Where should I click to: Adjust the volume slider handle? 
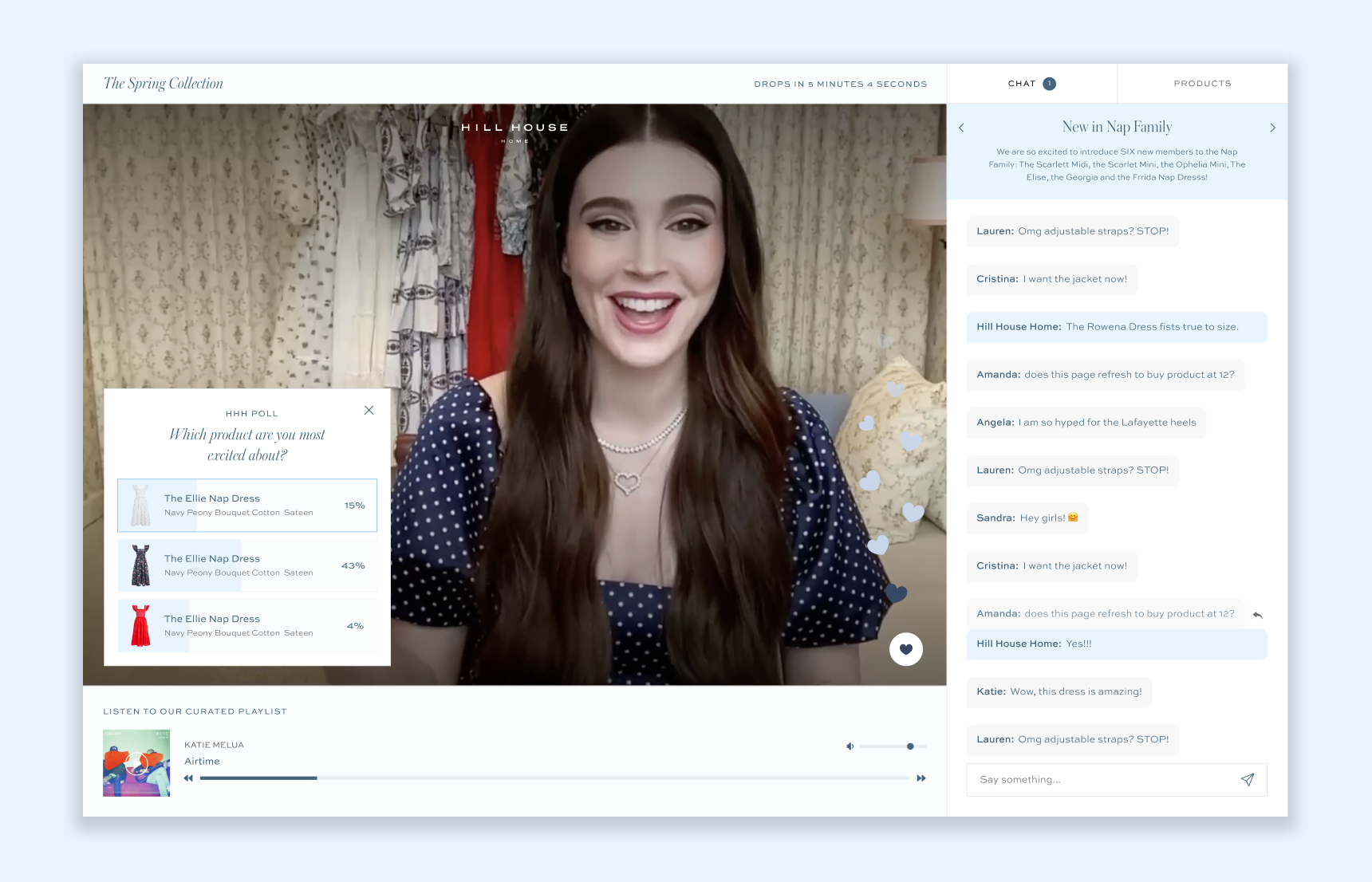pyautogui.click(x=910, y=746)
